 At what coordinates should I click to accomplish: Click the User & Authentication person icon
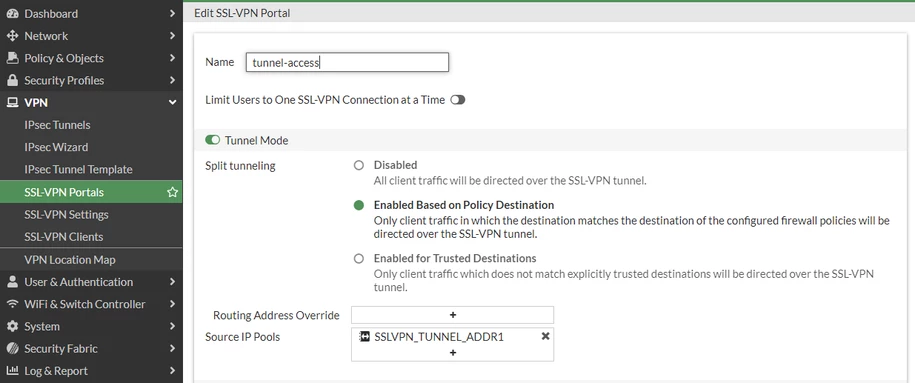point(12,282)
